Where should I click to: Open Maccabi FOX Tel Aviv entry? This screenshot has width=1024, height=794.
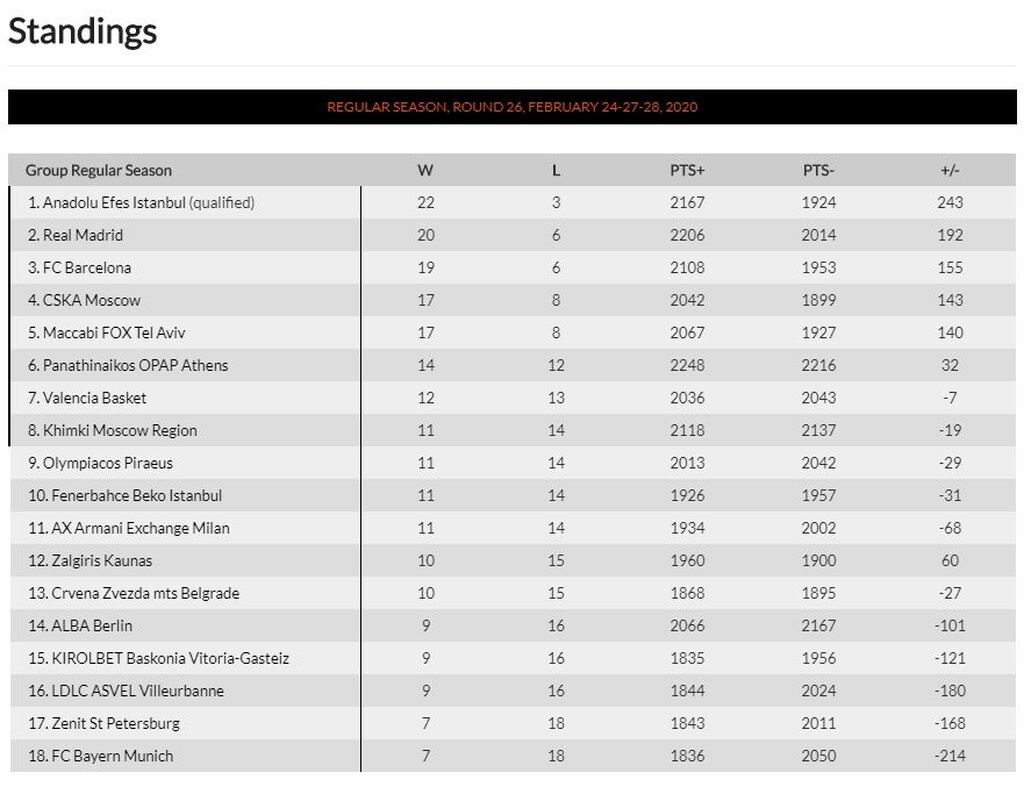[x=114, y=333]
